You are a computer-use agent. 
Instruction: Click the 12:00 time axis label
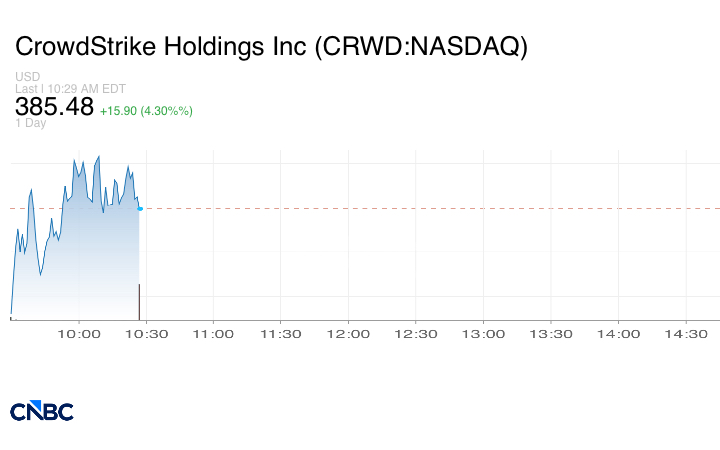click(x=349, y=335)
